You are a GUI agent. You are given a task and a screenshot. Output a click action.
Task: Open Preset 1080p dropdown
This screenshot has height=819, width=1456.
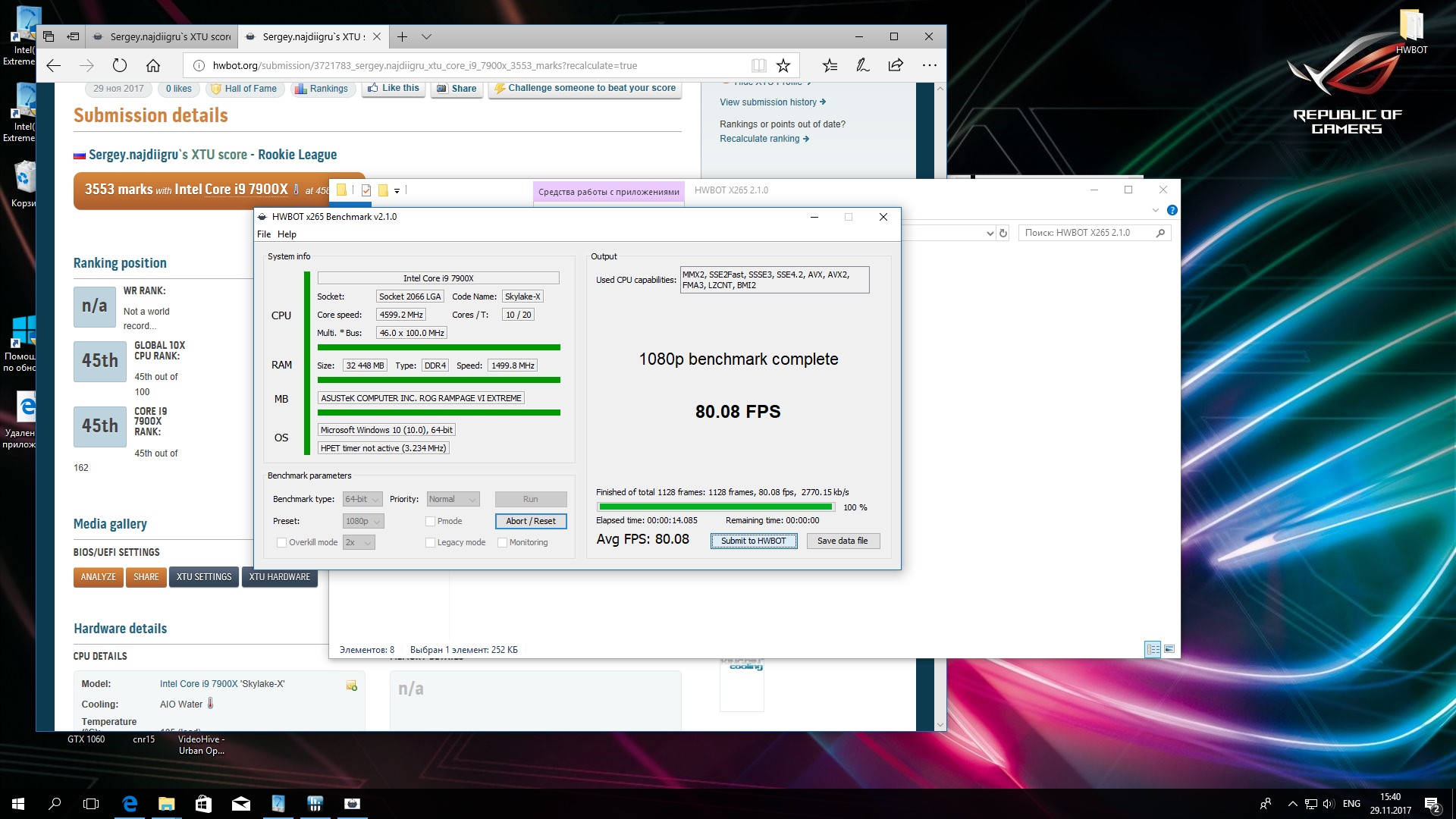[363, 521]
